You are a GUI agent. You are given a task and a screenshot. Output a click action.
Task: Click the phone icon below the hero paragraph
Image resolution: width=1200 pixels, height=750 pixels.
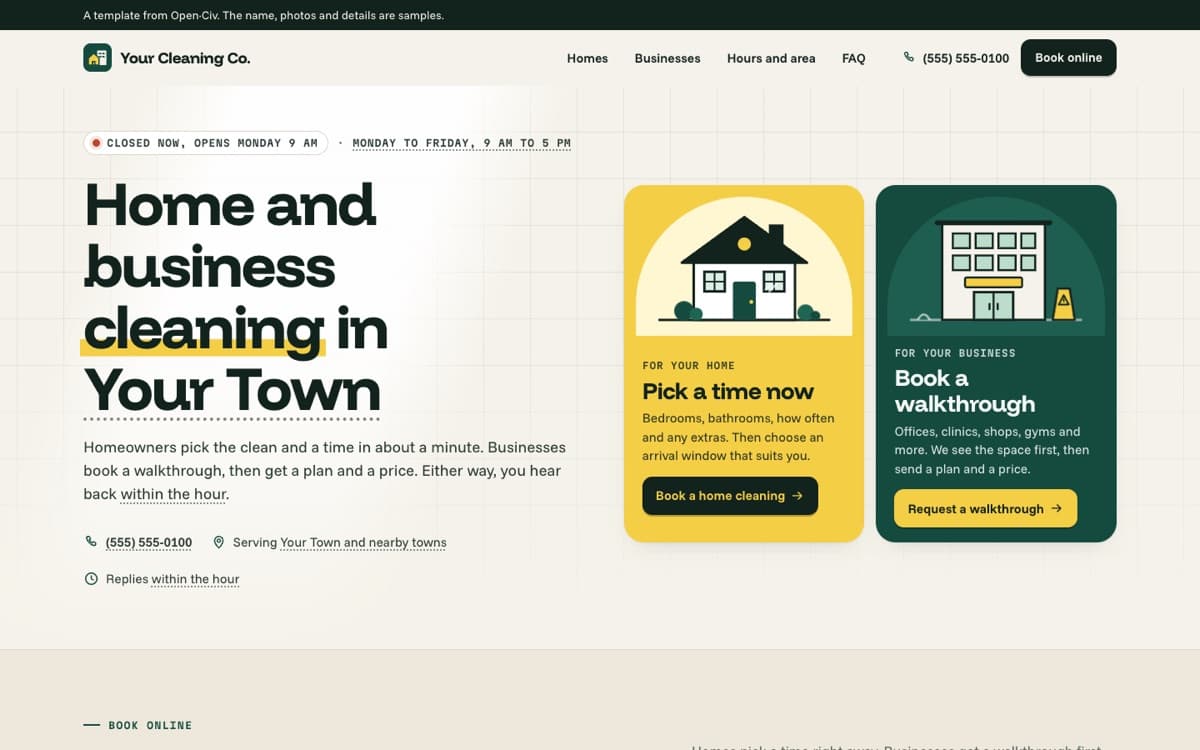pyautogui.click(x=91, y=542)
